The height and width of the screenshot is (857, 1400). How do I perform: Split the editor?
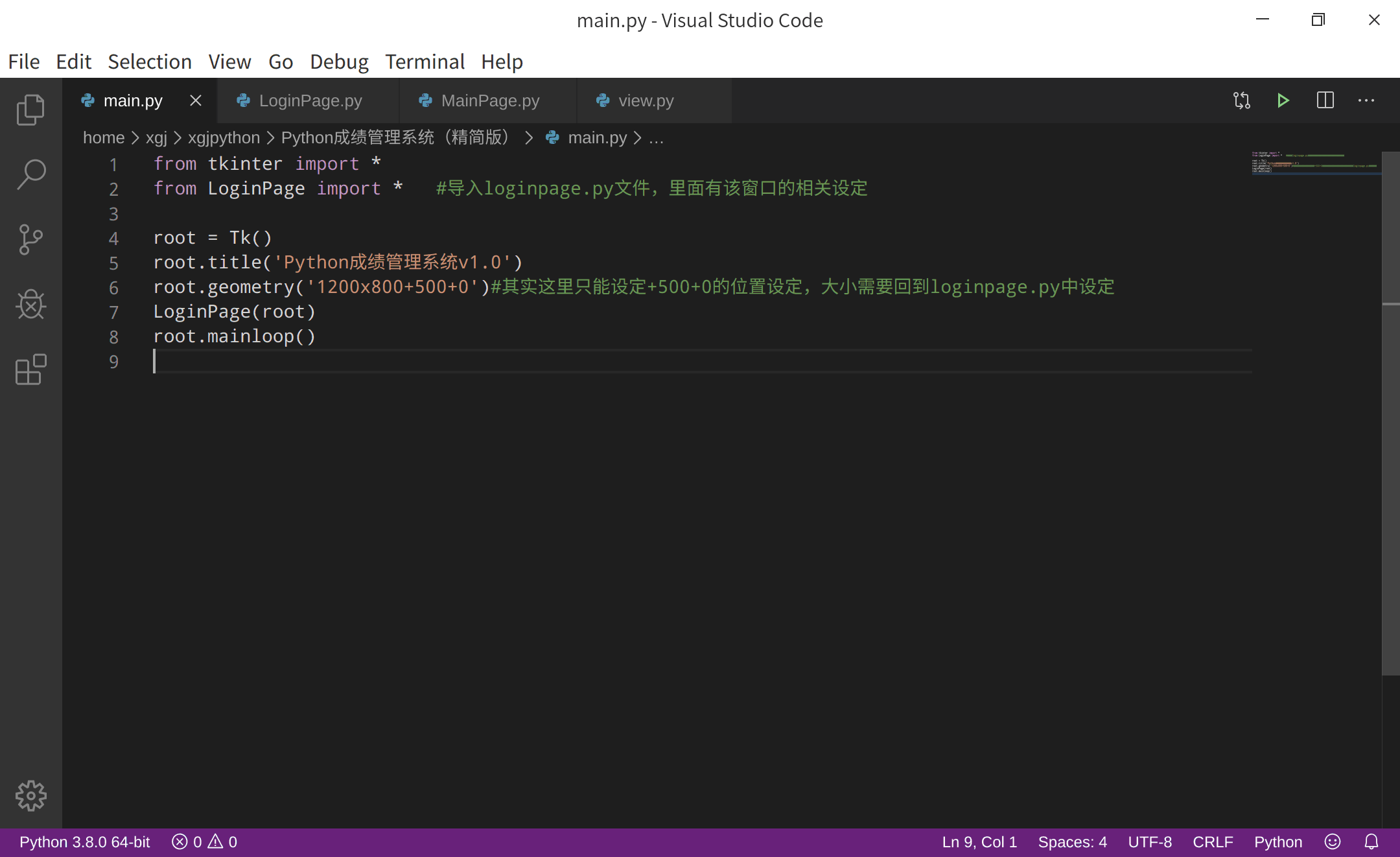point(1325,100)
